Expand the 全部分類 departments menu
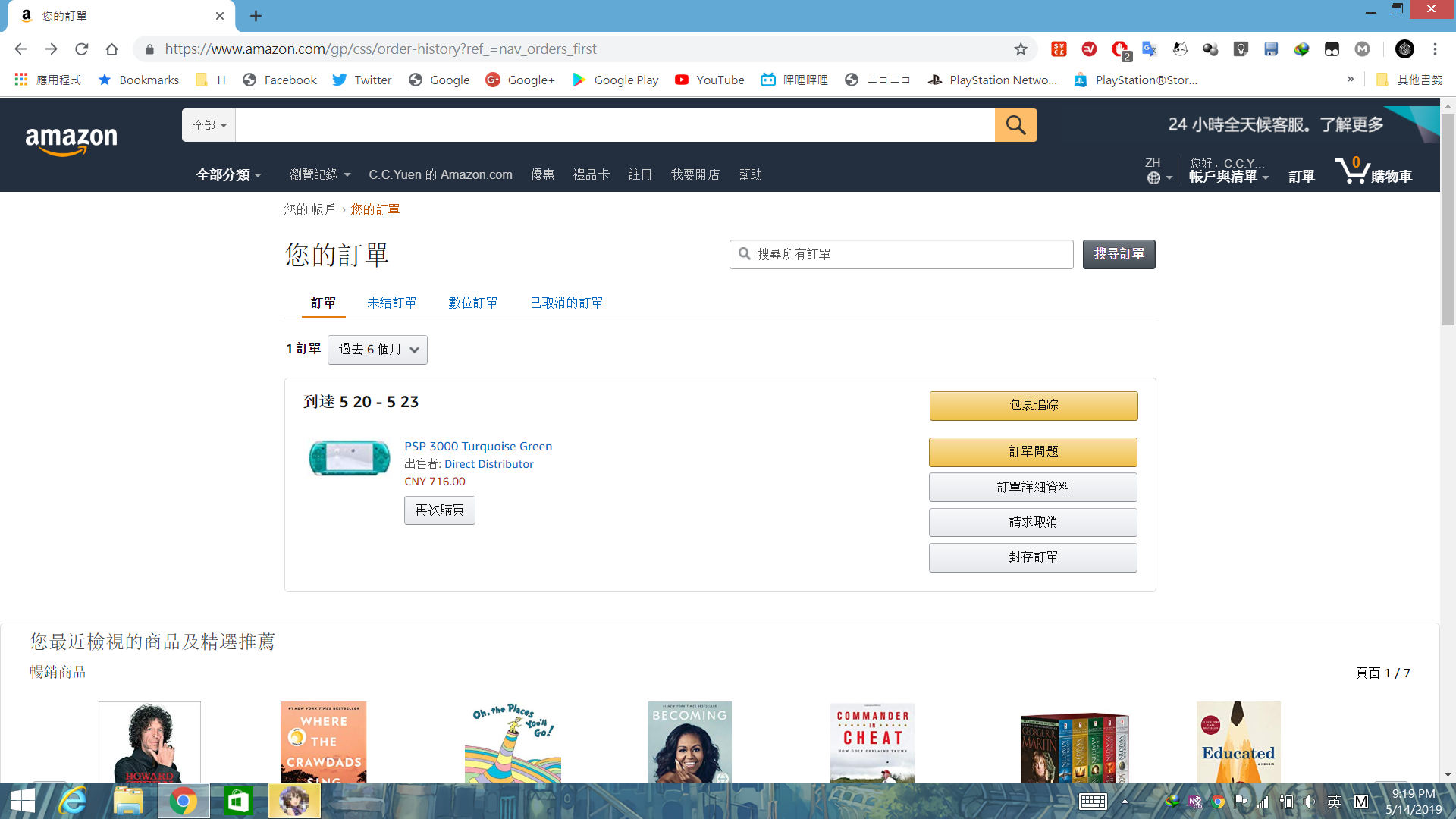1456x819 pixels. [x=228, y=175]
